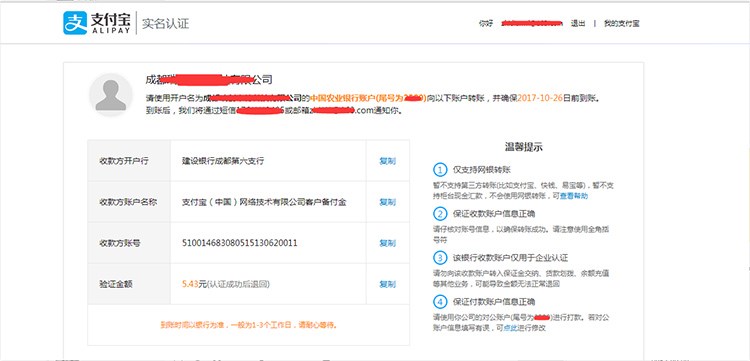Click the 退出 logout link
750x361 pixels.
pyautogui.click(x=578, y=23)
